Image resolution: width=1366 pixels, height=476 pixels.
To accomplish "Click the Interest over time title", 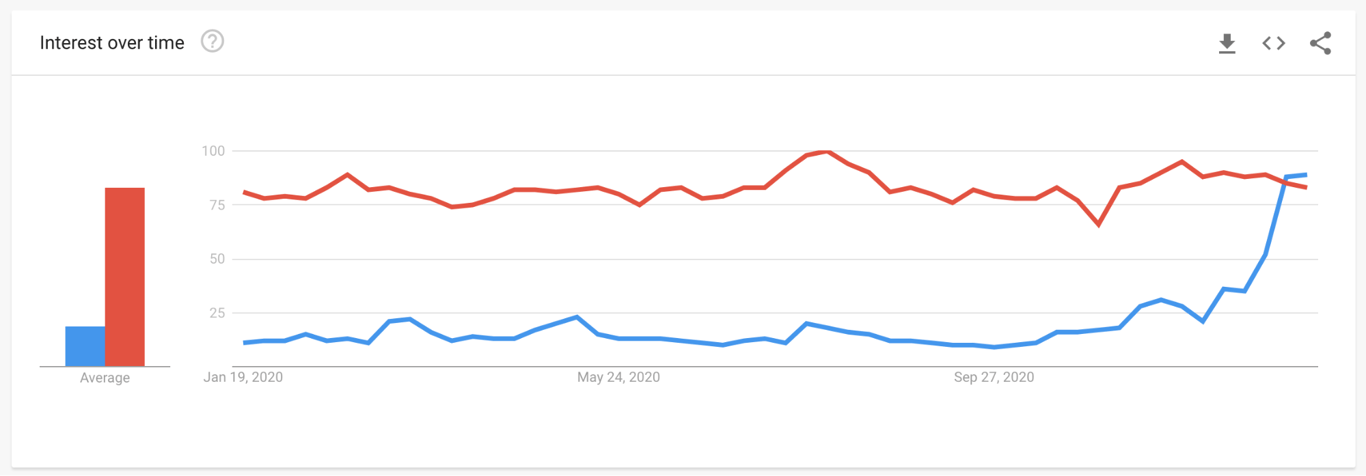I will tap(112, 43).
